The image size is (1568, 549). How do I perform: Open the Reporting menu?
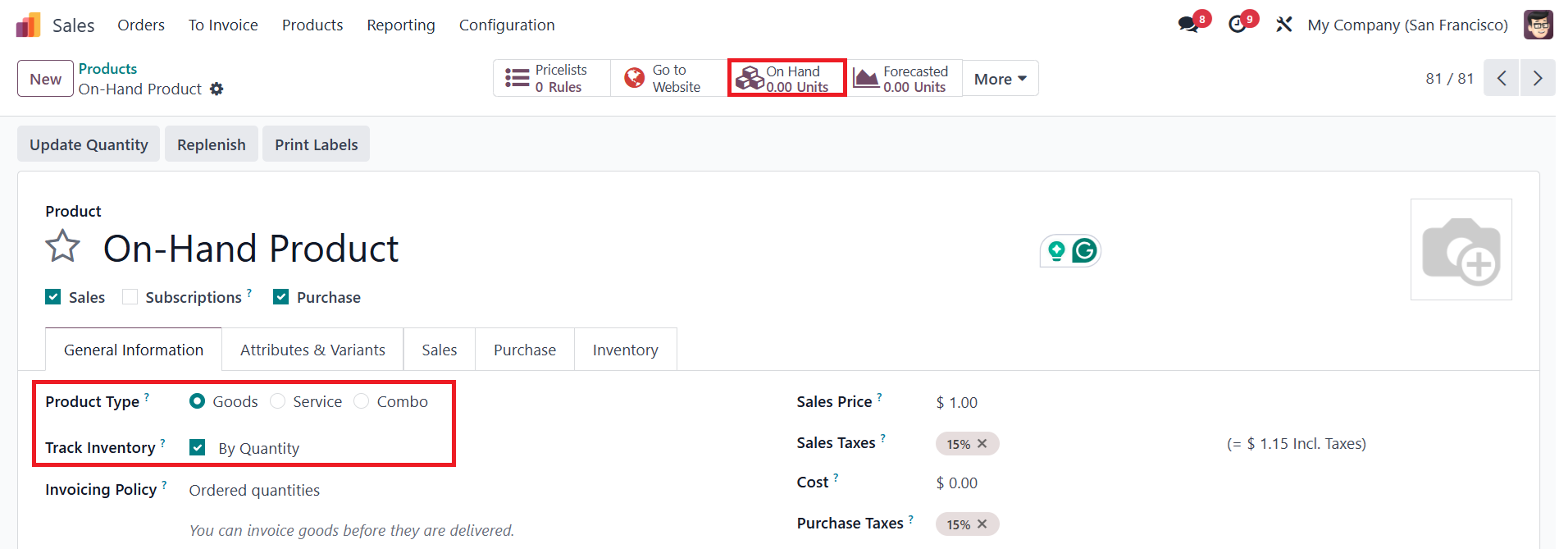tap(401, 25)
